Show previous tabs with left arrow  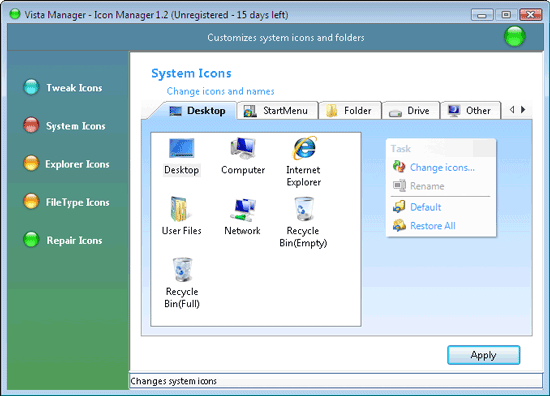[x=512, y=110]
